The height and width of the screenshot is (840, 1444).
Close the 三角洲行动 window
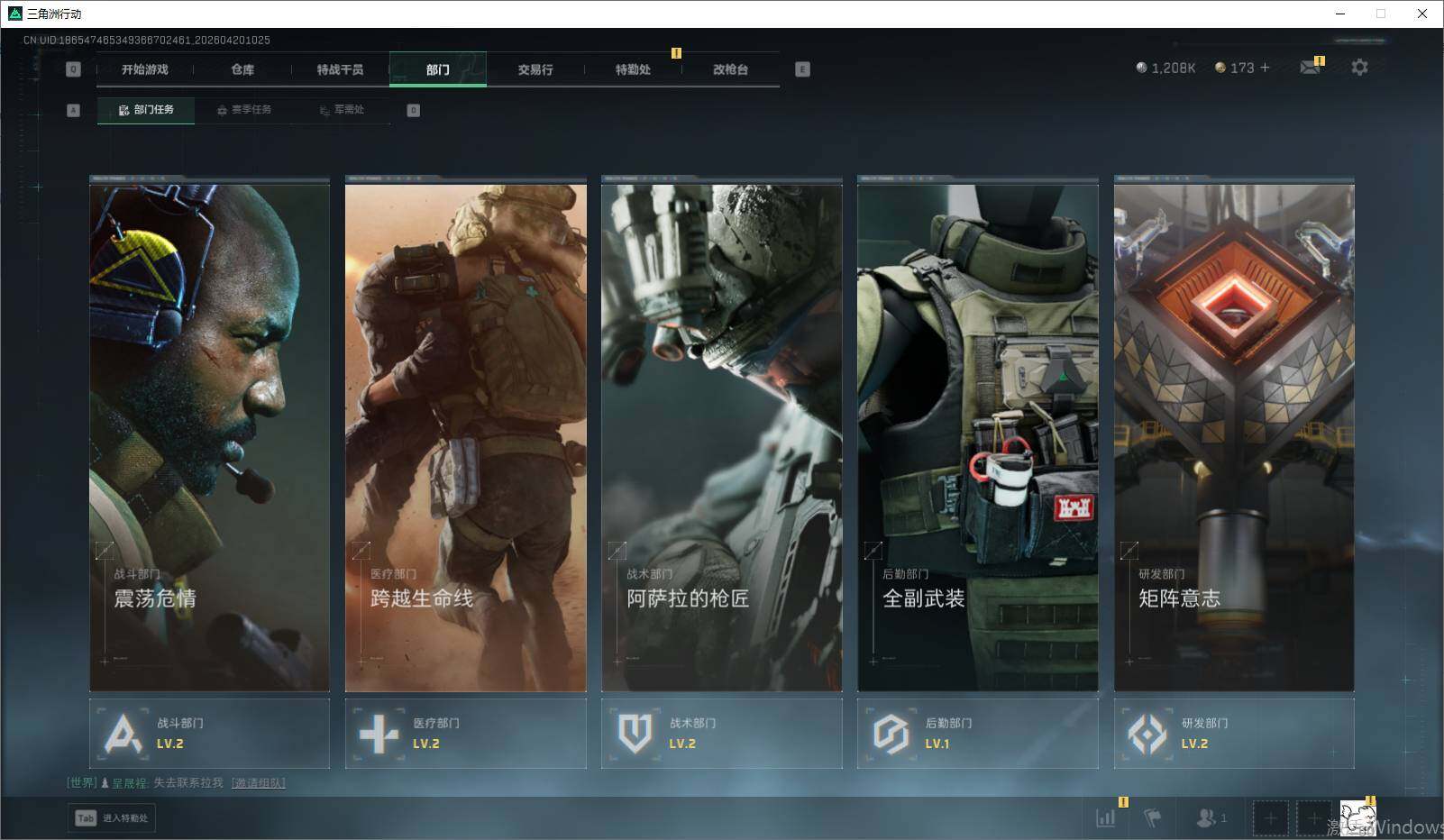click(x=1422, y=14)
